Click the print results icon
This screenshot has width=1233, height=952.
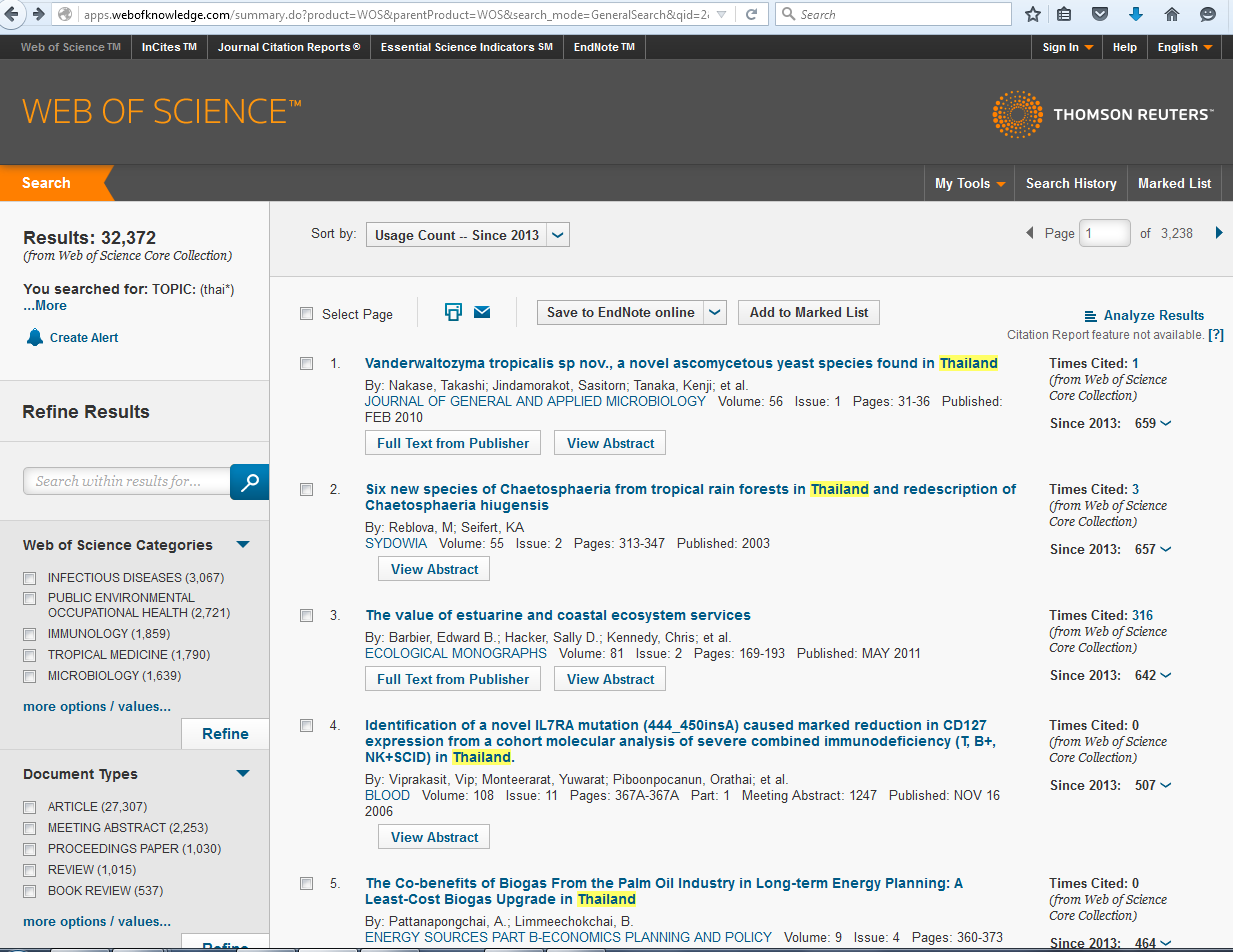(453, 312)
